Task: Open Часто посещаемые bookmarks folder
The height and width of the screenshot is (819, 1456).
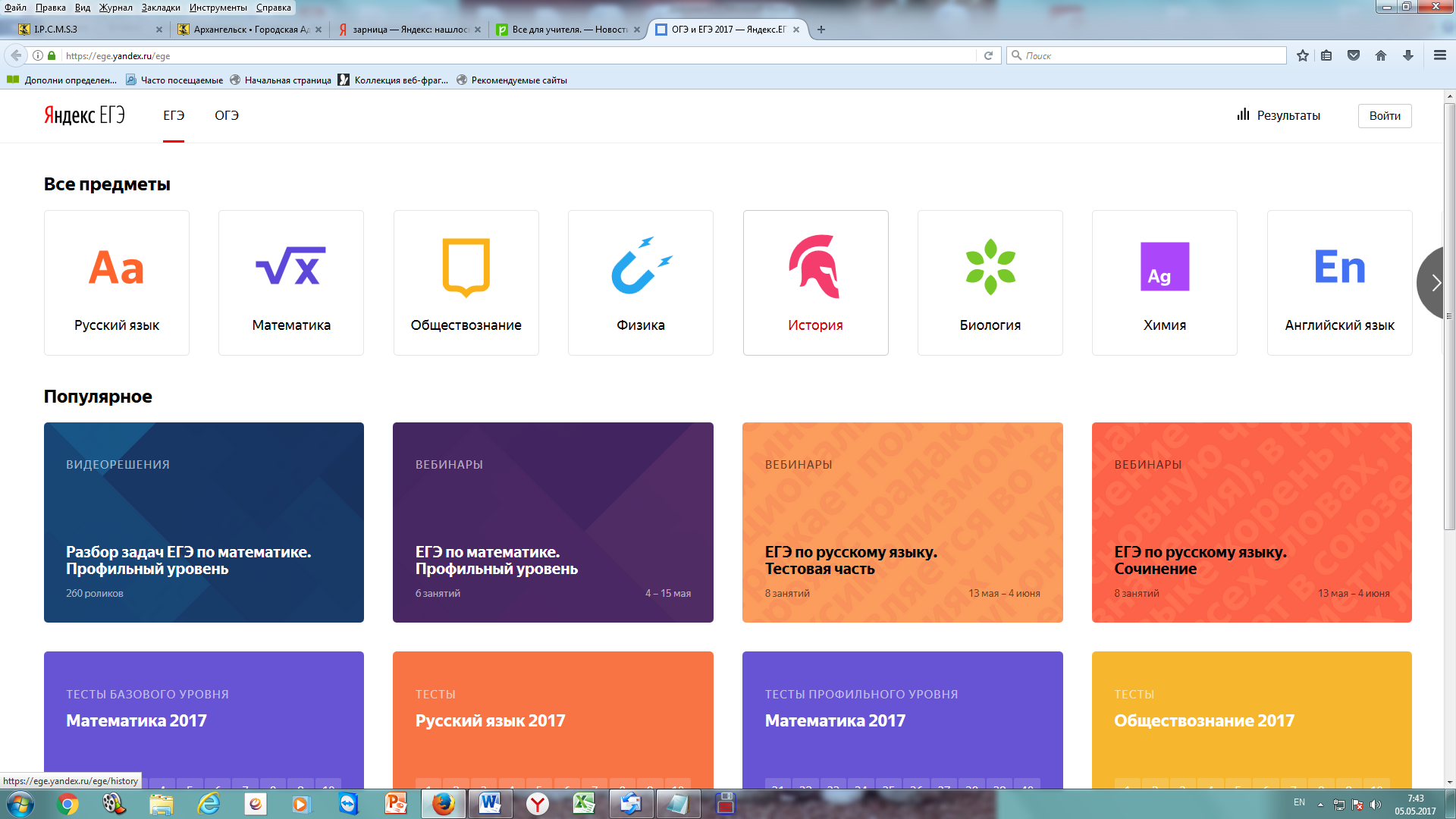Action: click(x=174, y=80)
